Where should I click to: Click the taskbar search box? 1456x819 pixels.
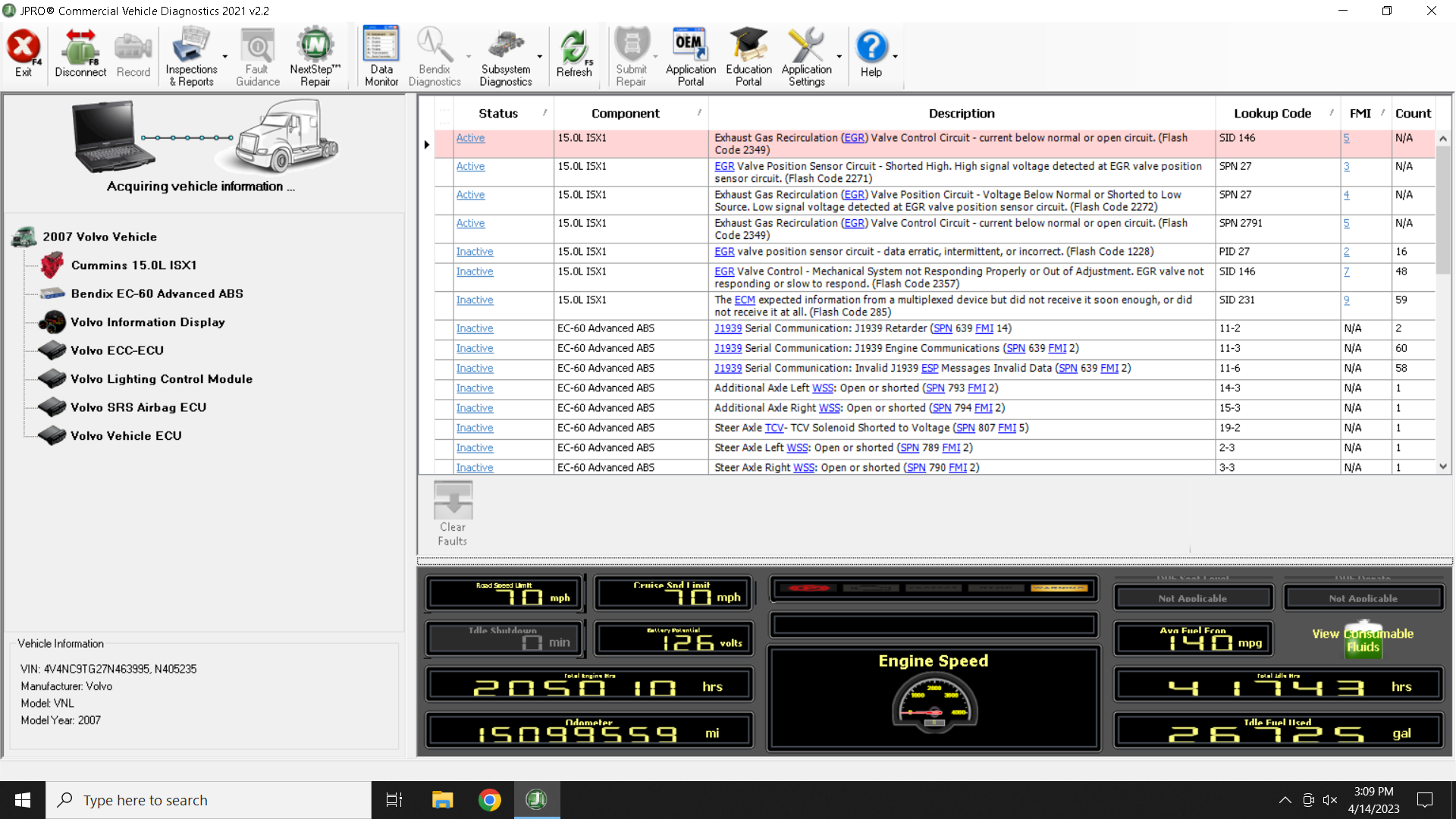pyautogui.click(x=209, y=800)
